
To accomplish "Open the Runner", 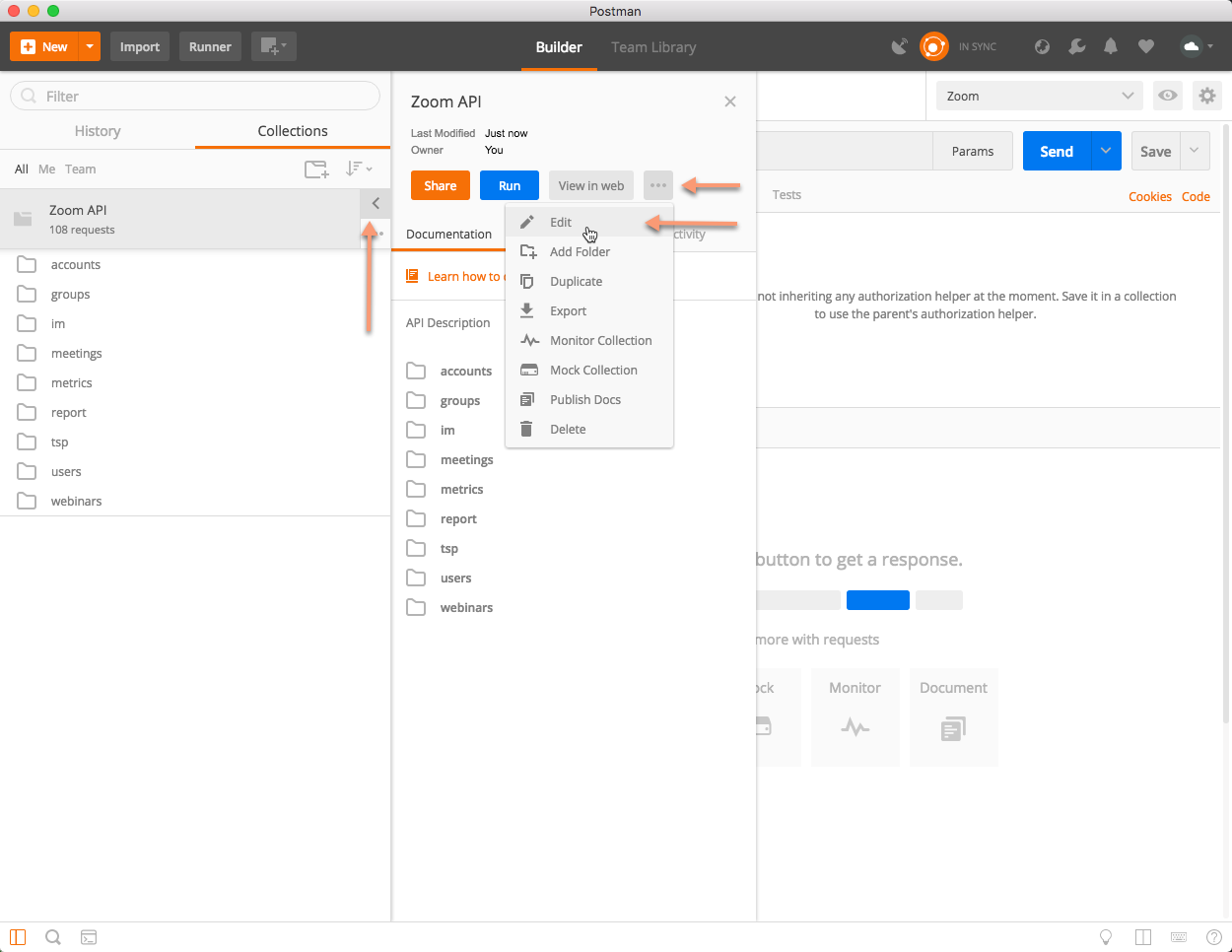I will tap(210, 46).
